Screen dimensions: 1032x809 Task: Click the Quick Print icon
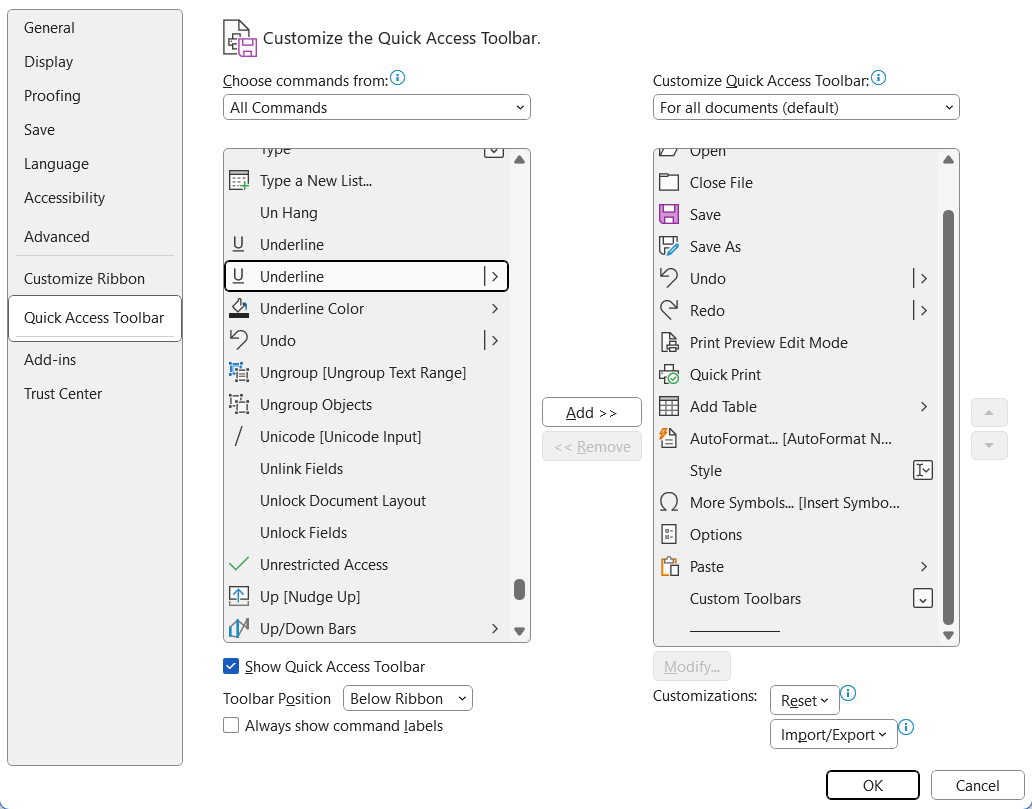tap(667, 374)
